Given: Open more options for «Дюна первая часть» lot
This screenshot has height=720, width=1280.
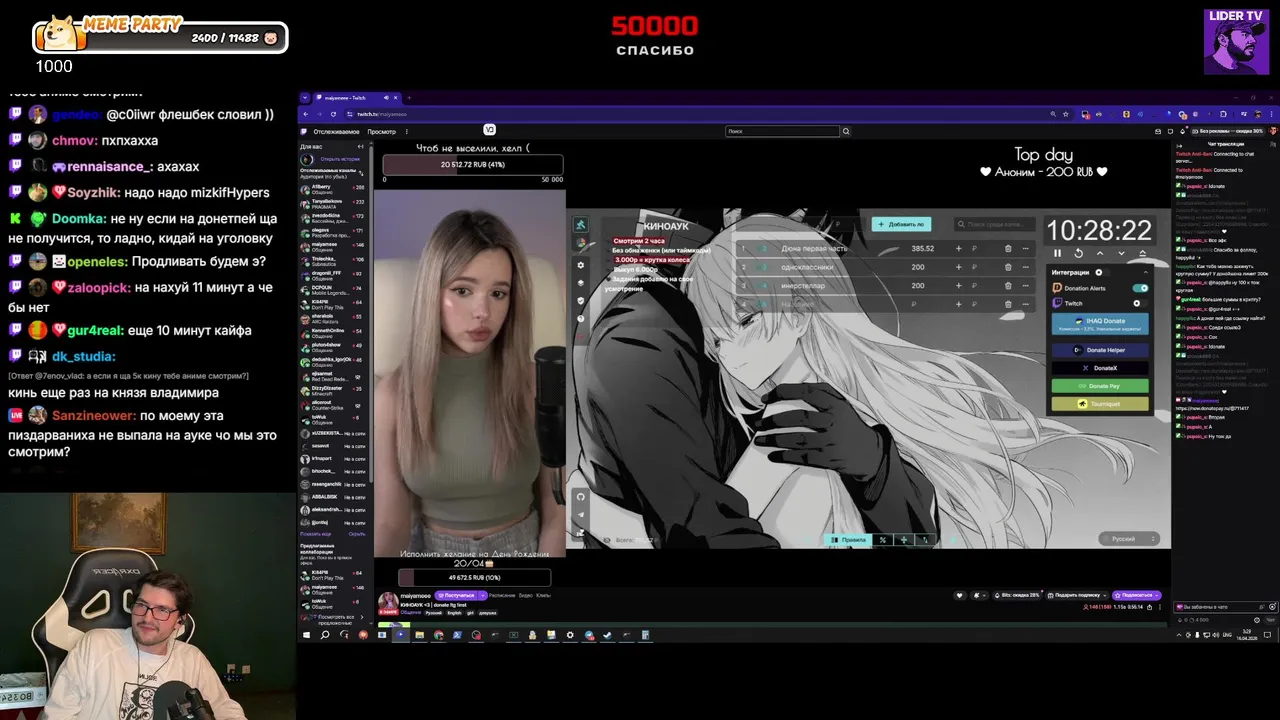Looking at the screenshot, I should click(x=1026, y=248).
